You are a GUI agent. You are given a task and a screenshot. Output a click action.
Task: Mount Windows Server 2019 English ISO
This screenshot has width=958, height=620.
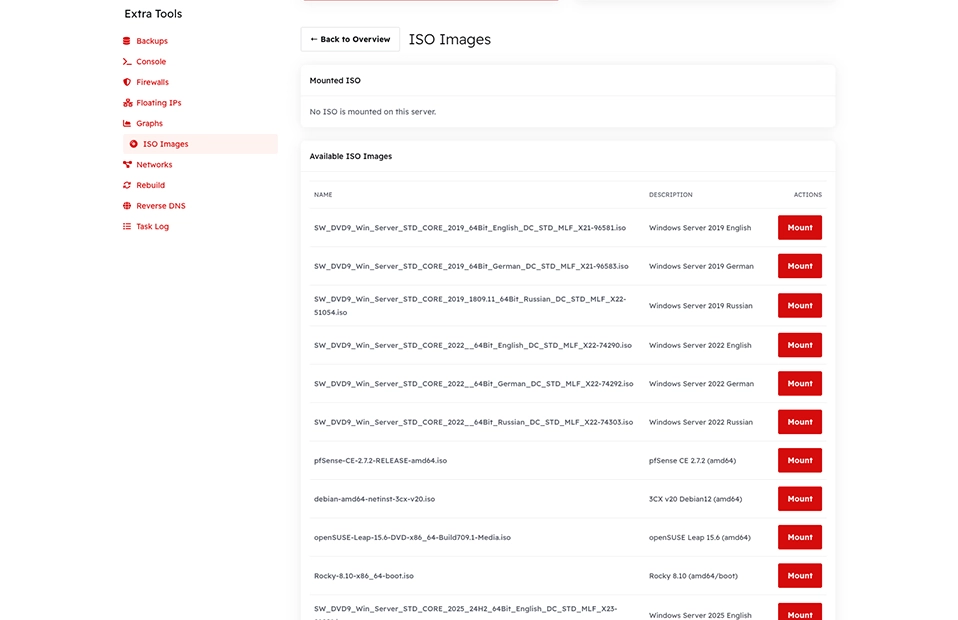click(x=799, y=227)
